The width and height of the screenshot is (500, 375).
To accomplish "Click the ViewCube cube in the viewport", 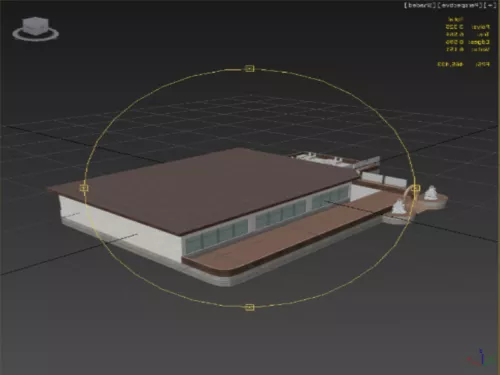I will click(36, 26).
